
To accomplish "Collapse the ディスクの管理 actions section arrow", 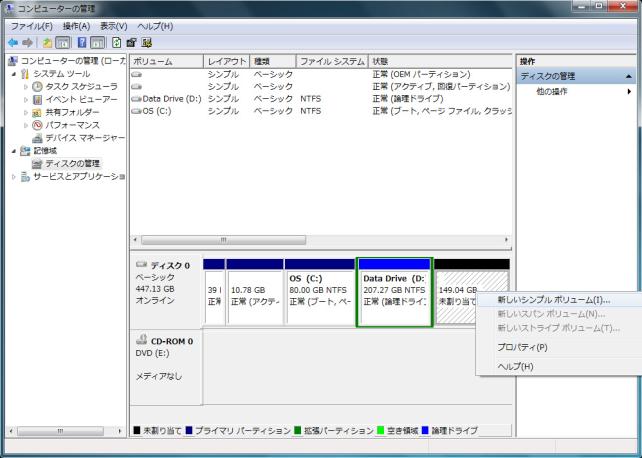I will [x=628, y=76].
